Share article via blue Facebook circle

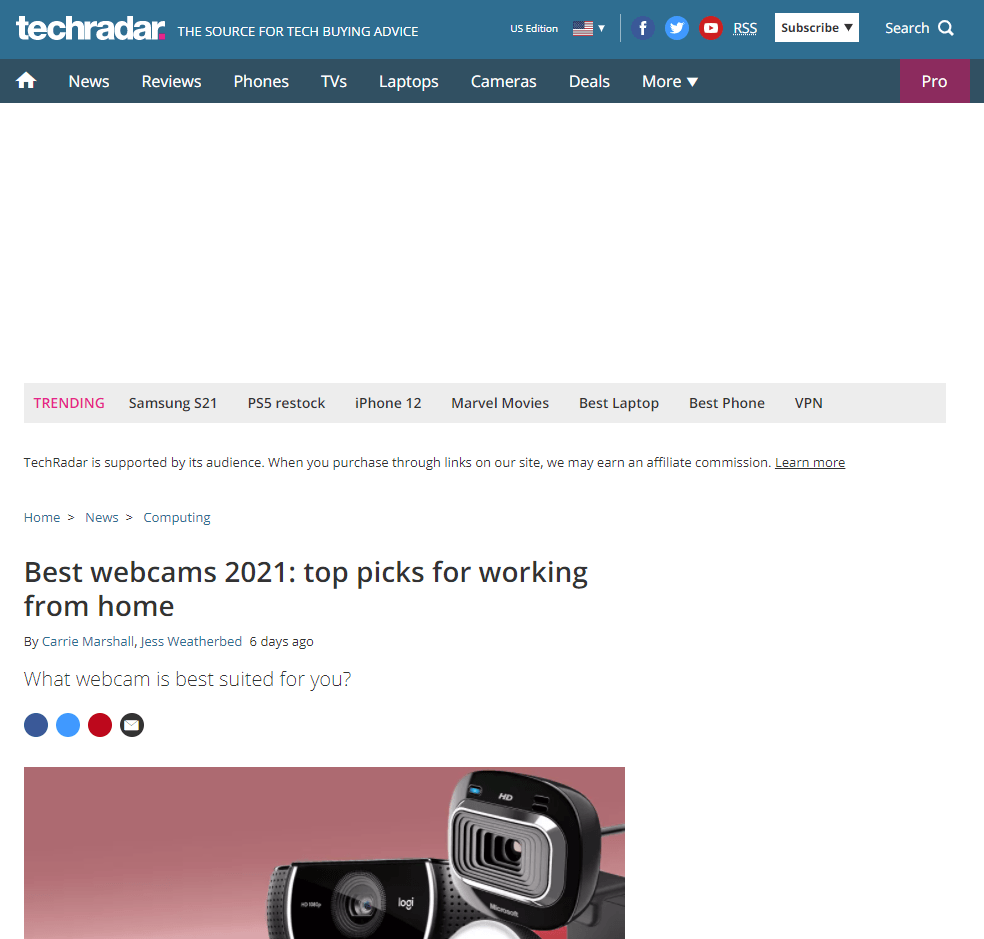point(36,725)
